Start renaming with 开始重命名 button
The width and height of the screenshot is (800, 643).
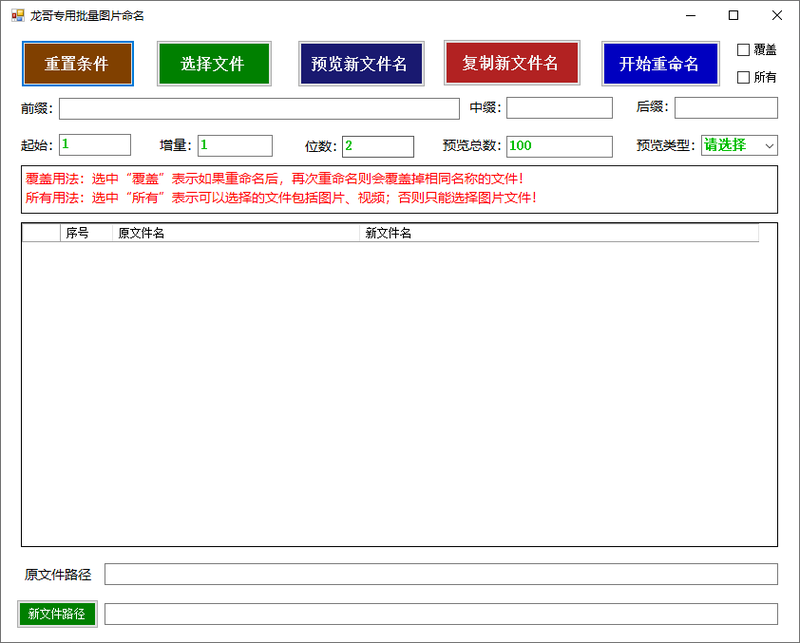659,64
